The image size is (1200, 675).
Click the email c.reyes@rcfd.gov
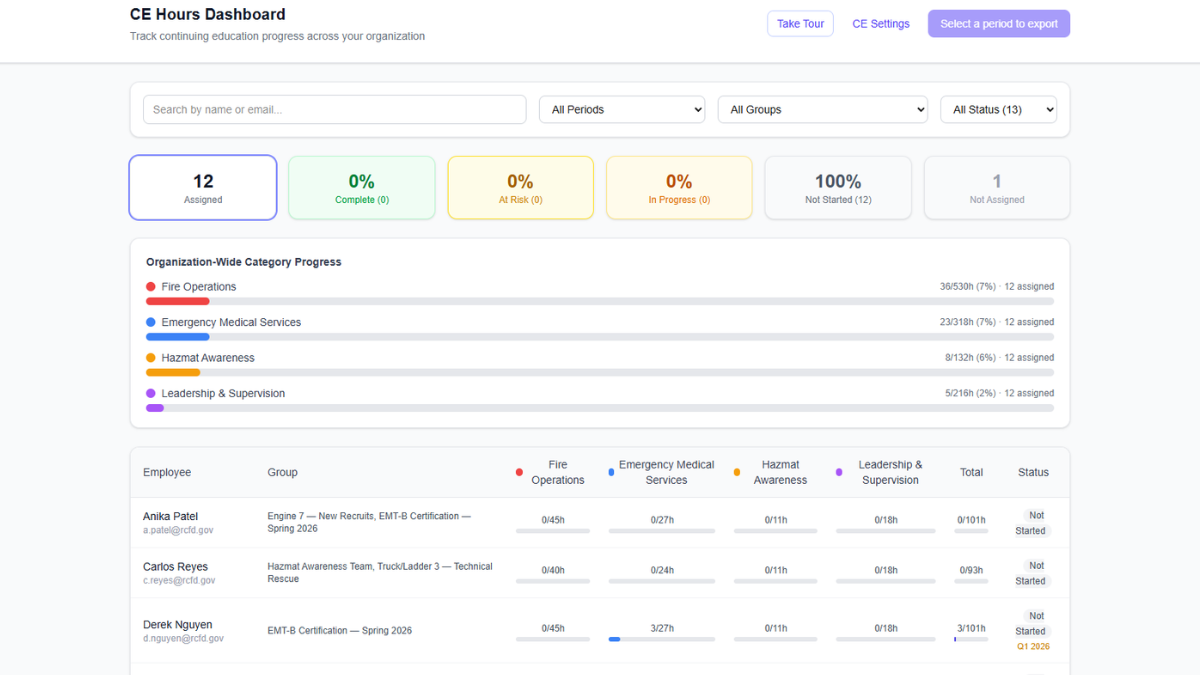179,581
